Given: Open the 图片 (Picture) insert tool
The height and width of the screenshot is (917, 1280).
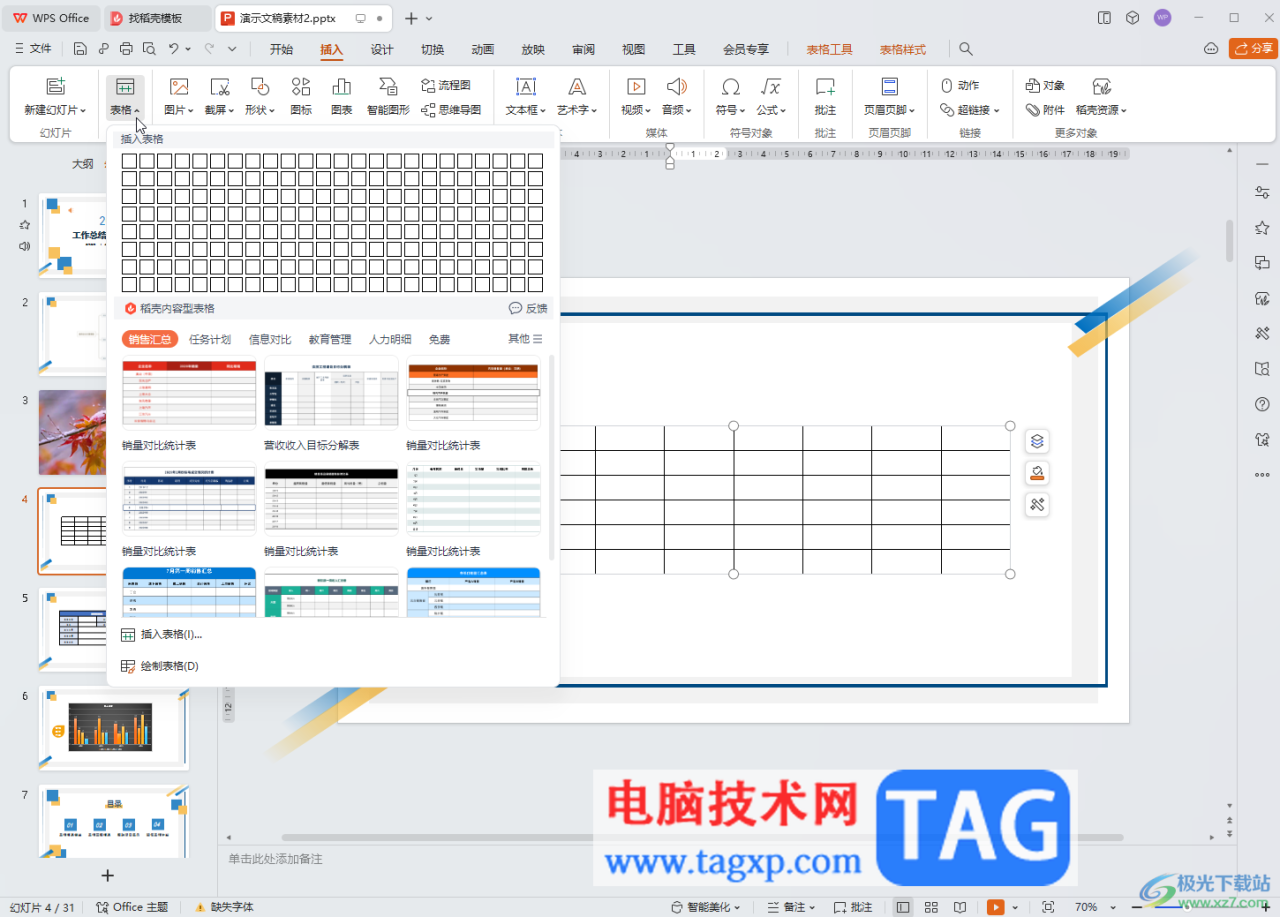Looking at the screenshot, I should point(179,97).
